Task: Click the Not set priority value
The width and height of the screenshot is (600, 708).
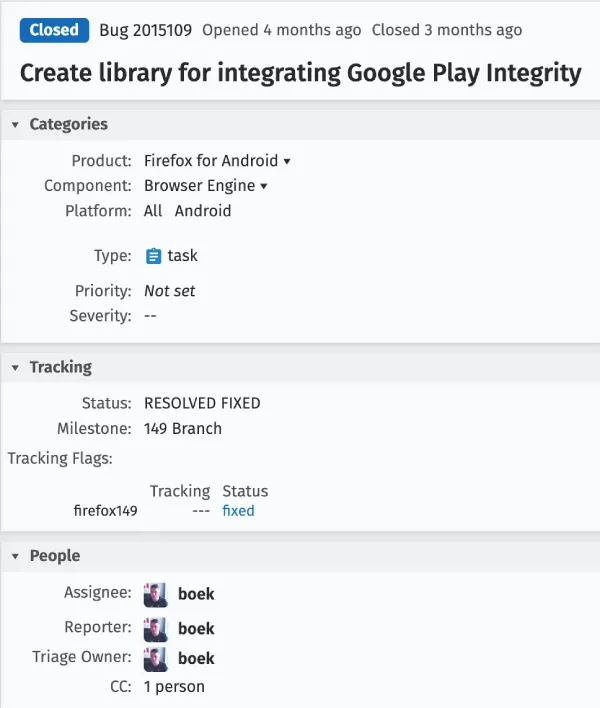Action: pos(170,291)
